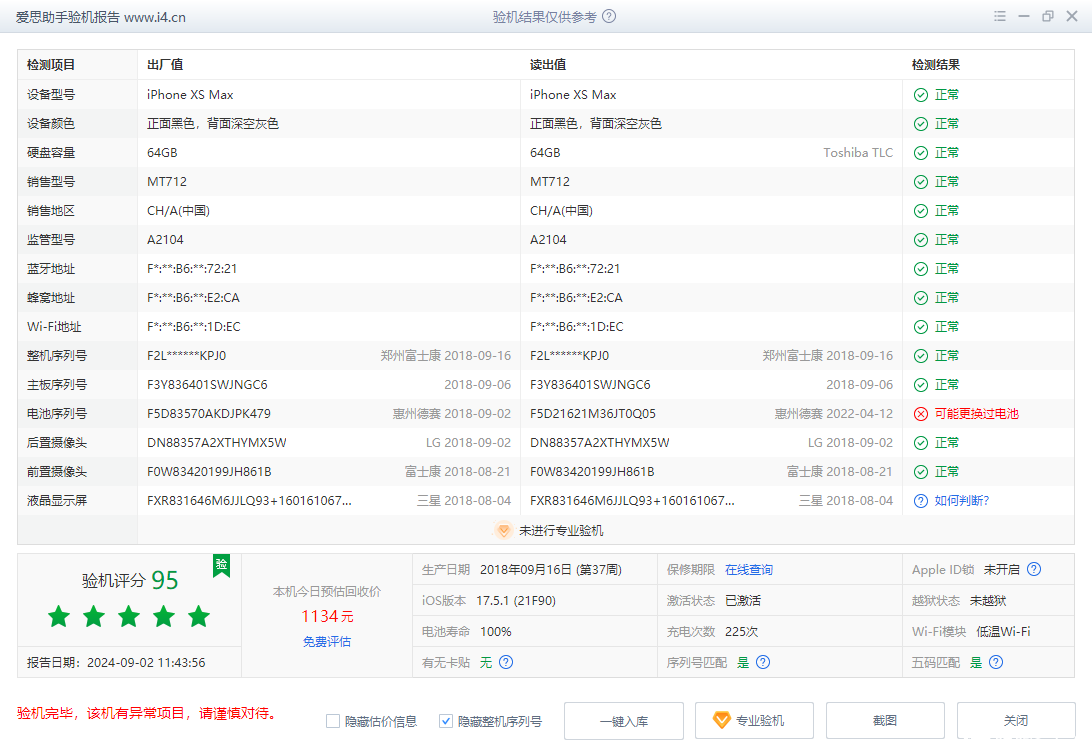Image resolution: width=1092 pixels, height=756 pixels.
Task: Minimize the 爱思助手验机报告 window
Action: [1024, 17]
